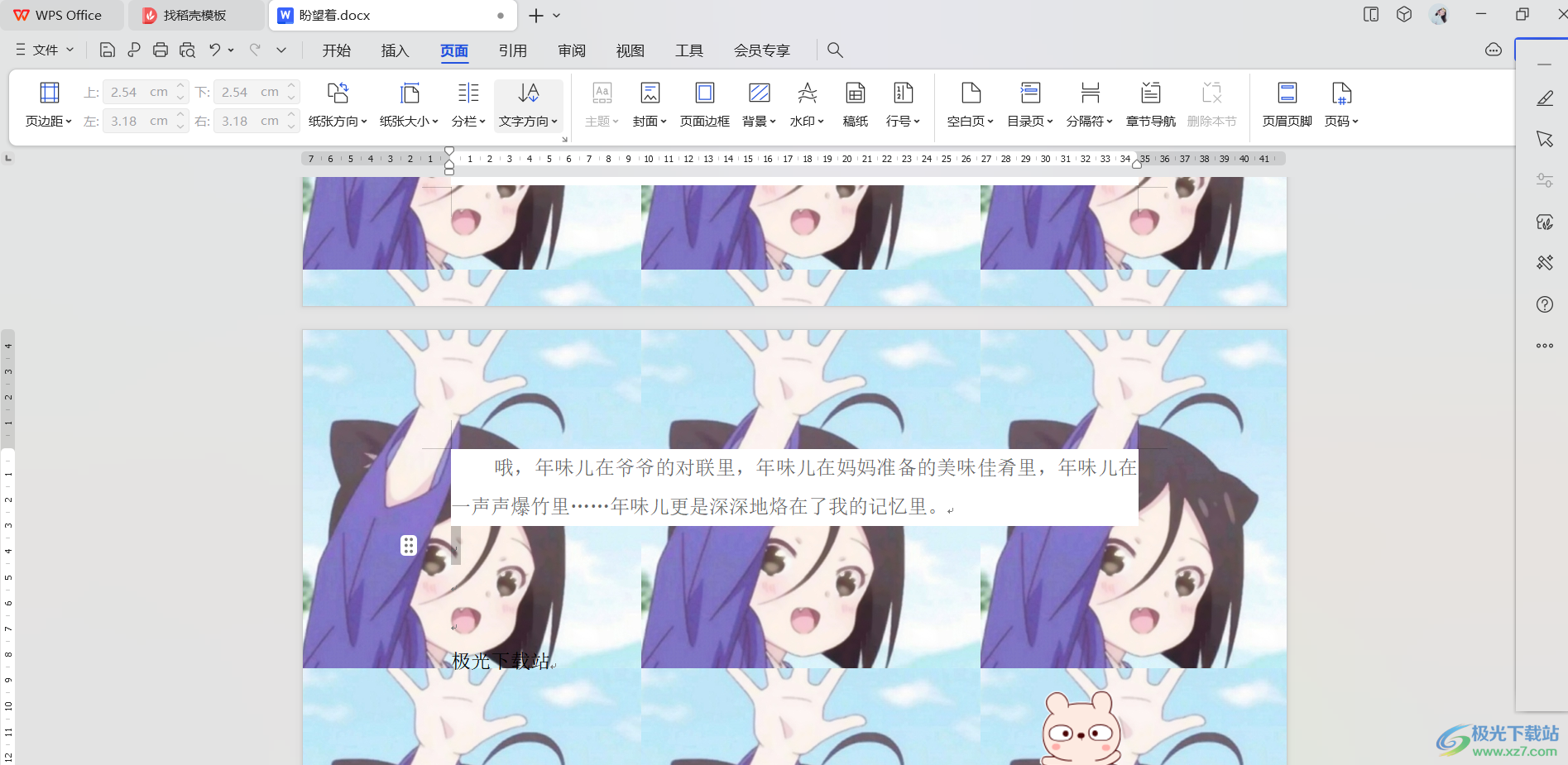Switch to the 会员专享 tab
The height and width of the screenshot is (765, 1568).
pos(762,50)
